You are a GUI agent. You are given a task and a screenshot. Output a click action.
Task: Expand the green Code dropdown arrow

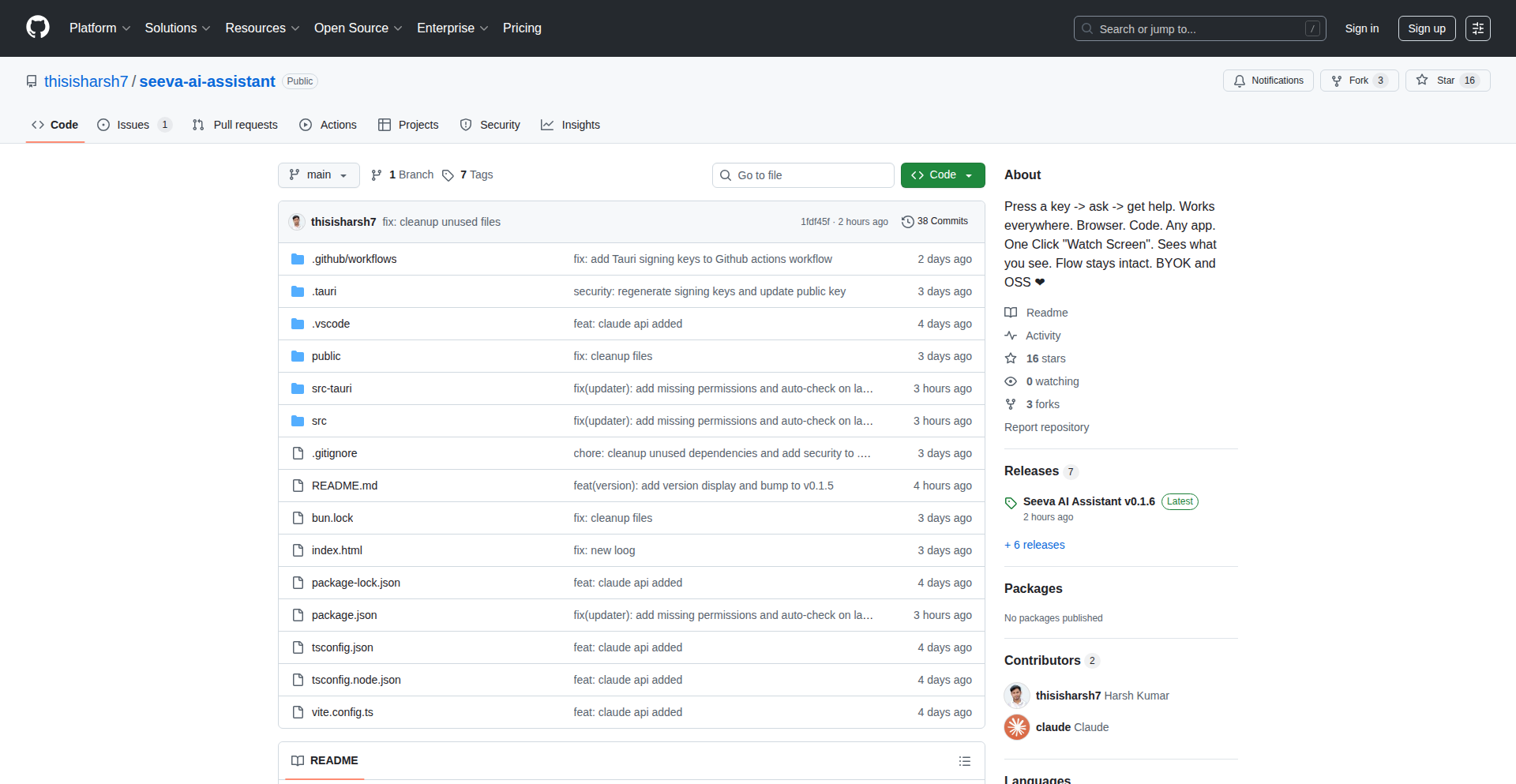click(x=970, y=175)
